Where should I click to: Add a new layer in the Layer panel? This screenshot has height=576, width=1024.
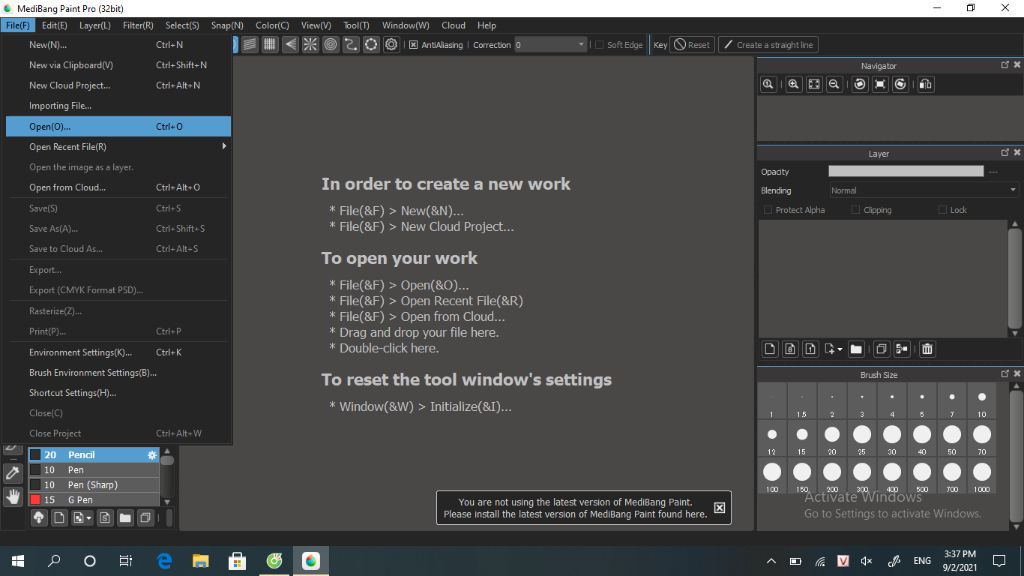tap(770, 349)
